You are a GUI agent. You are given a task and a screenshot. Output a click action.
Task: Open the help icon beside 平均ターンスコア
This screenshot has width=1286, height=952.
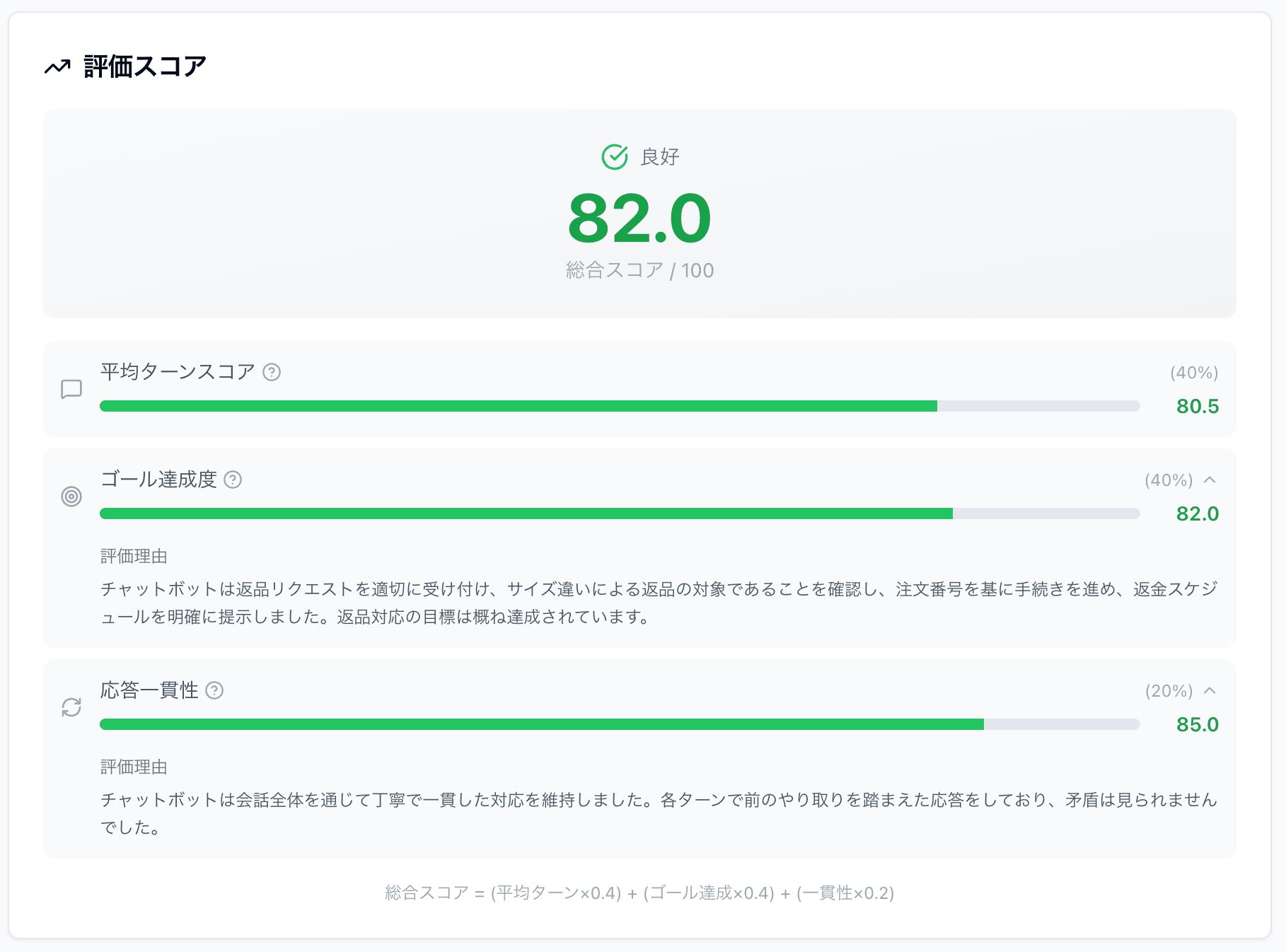coord(272,371)
